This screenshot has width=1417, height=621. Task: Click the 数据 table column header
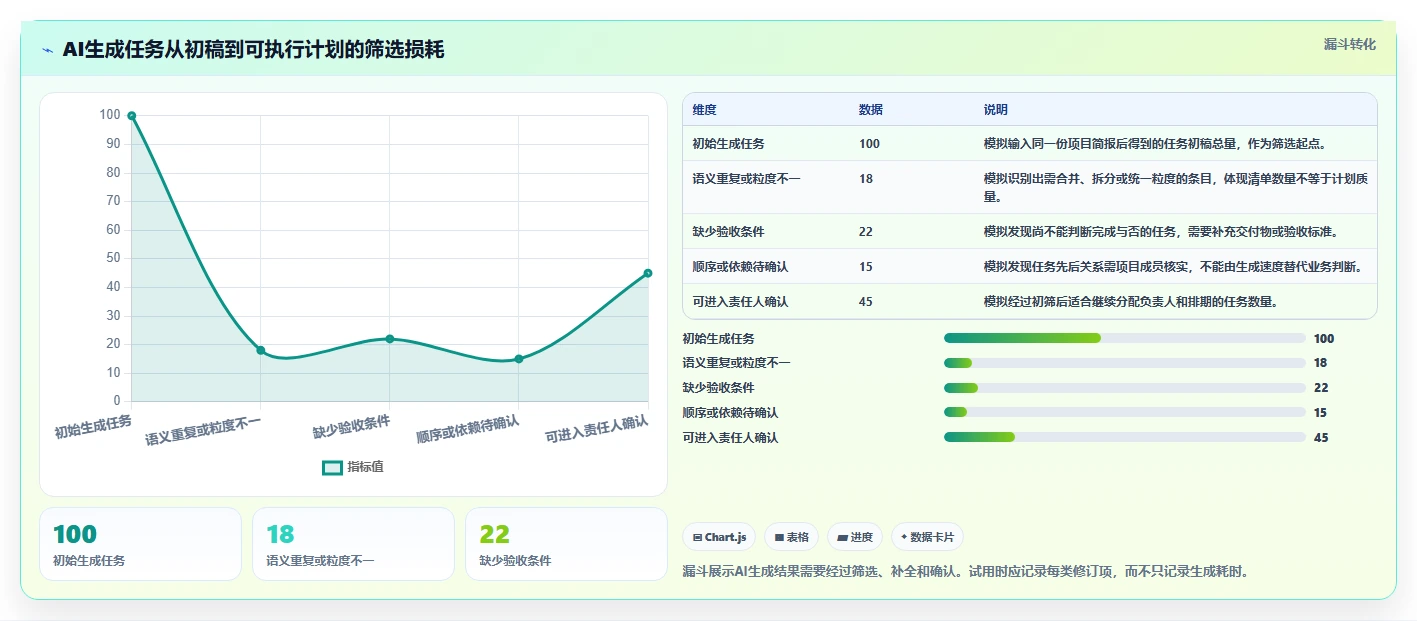(871, 110)
